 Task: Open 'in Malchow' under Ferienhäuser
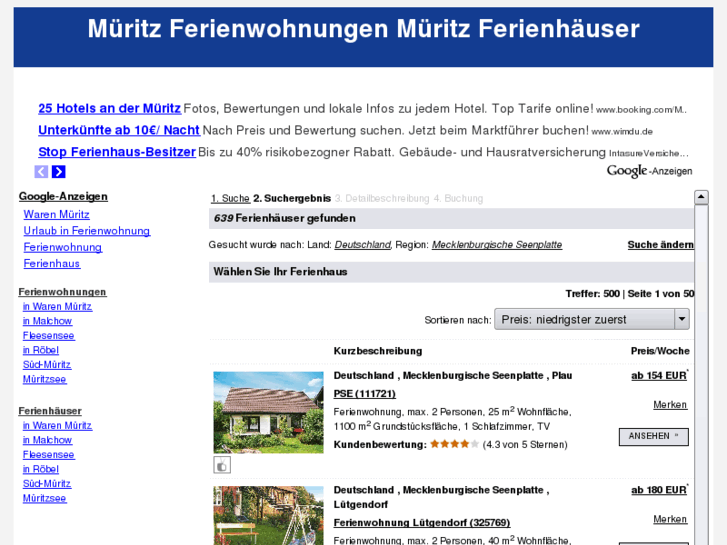(x=47, y=440)
